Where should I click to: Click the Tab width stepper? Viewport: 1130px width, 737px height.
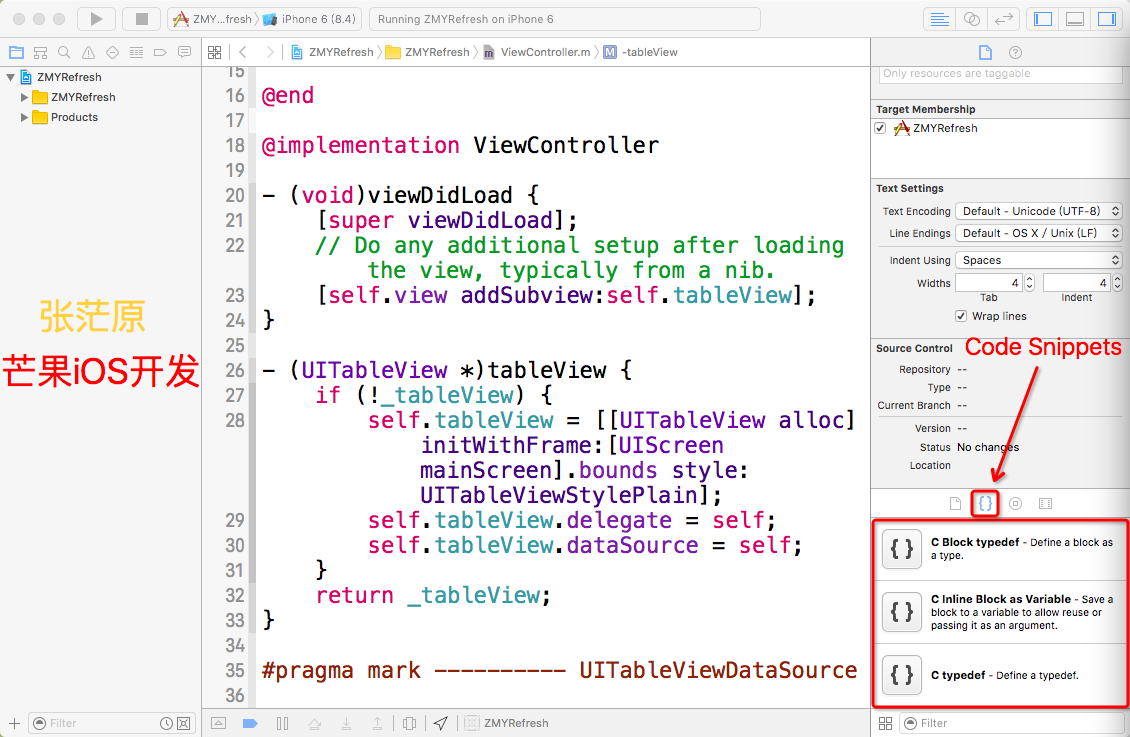click(x=1029, y=284)
